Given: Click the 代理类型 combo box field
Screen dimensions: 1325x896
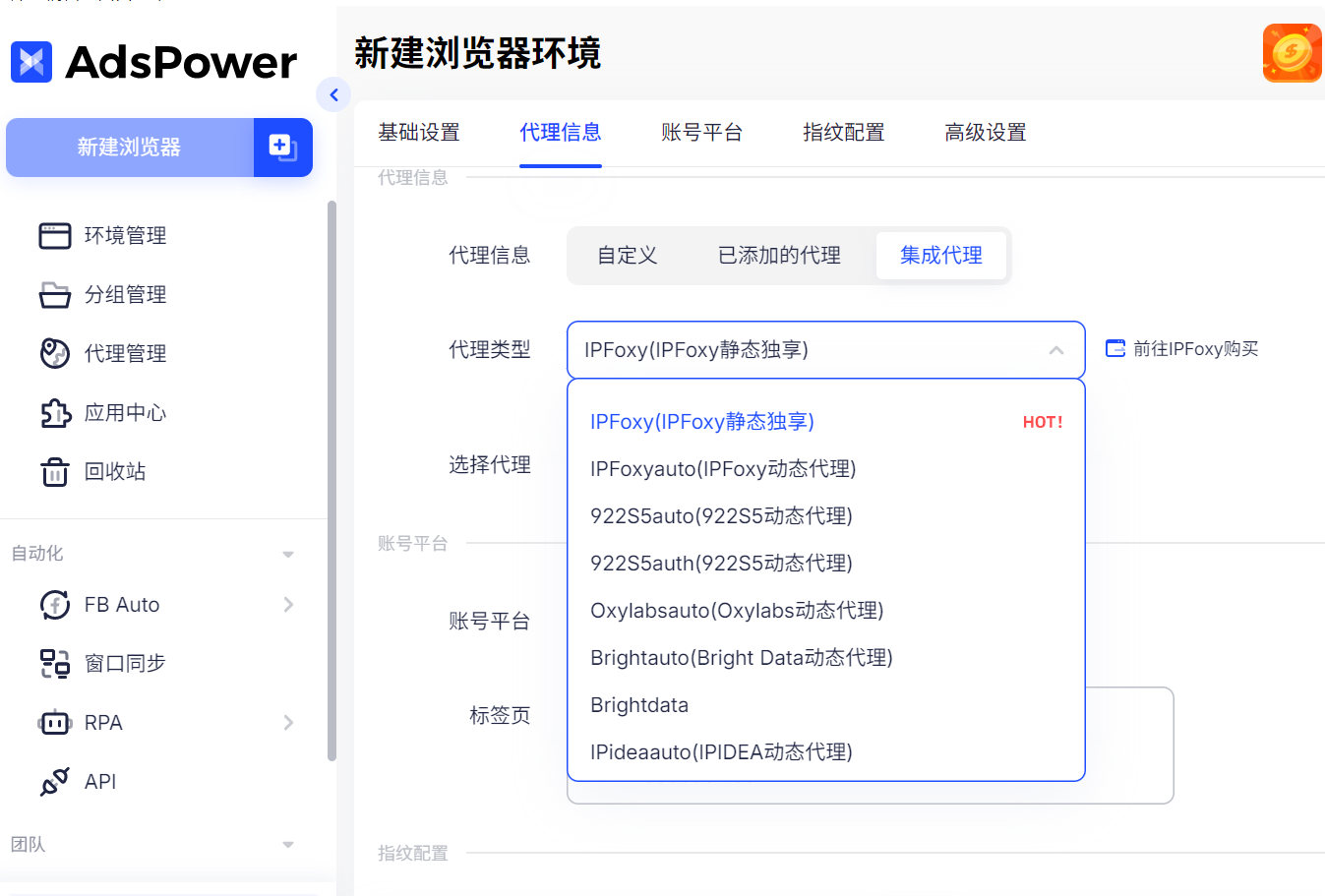Looking at the screenshot, I should pos(826,350).
